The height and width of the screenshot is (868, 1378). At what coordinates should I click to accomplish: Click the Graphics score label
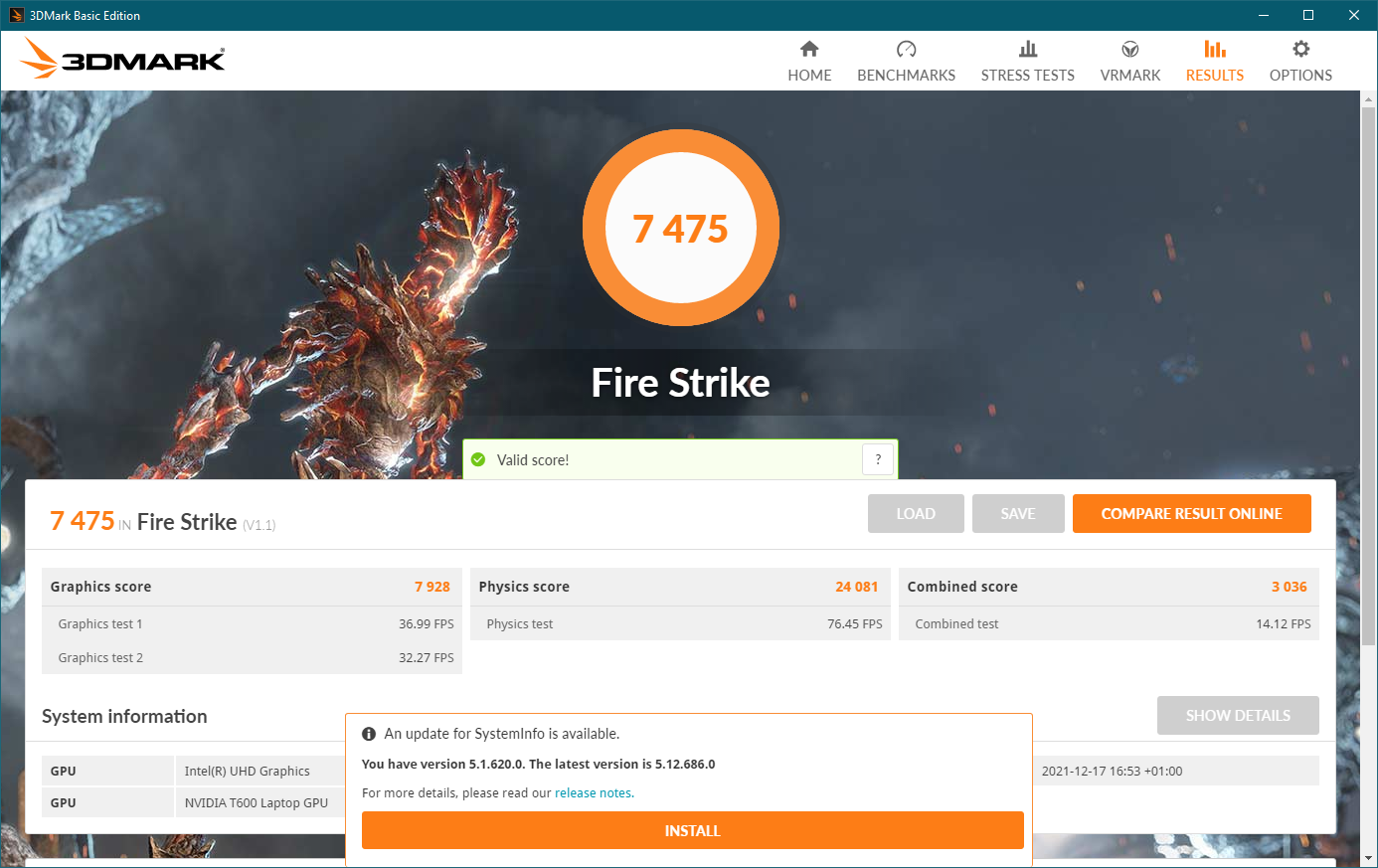101,587
